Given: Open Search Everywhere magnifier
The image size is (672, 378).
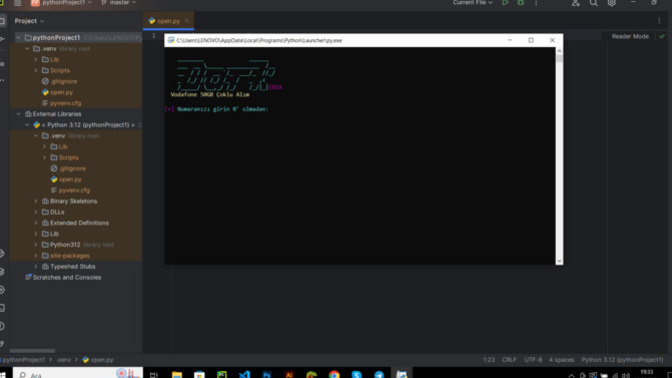Looking at the screenshot, I should (594, 3).
